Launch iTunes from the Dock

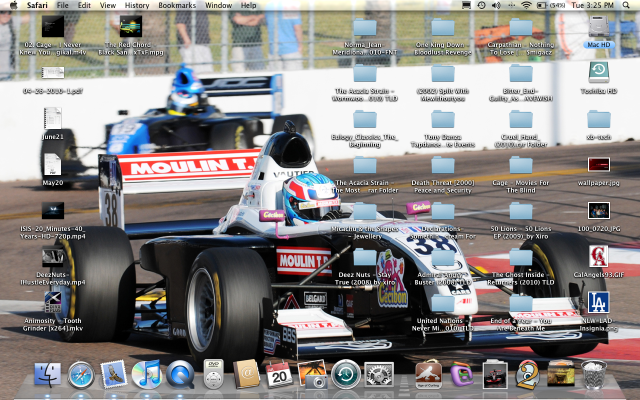[x=147, y=374]
